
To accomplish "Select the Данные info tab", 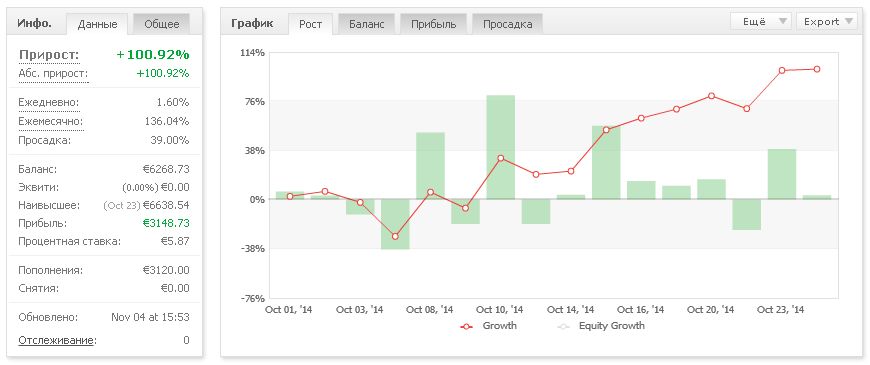I will 97,24.
